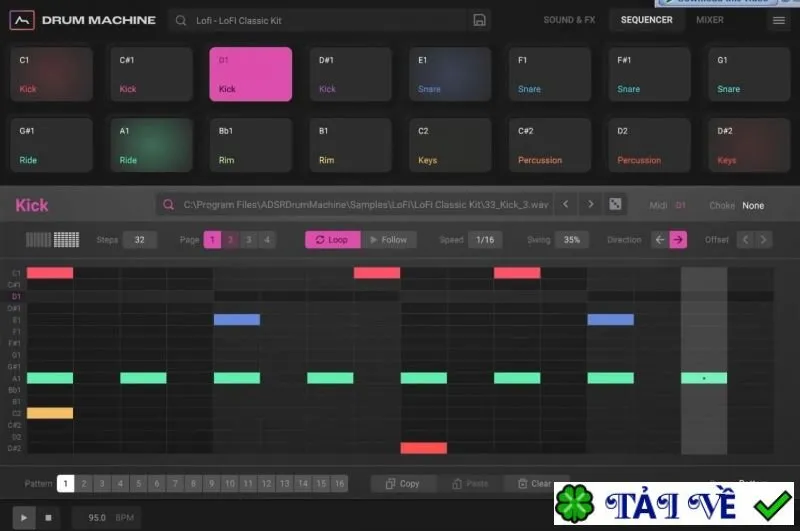Save the kit with floppy disk icon
Image resolution: width=800 pixels, height=531 pixels.
click(x=479, y=20)
